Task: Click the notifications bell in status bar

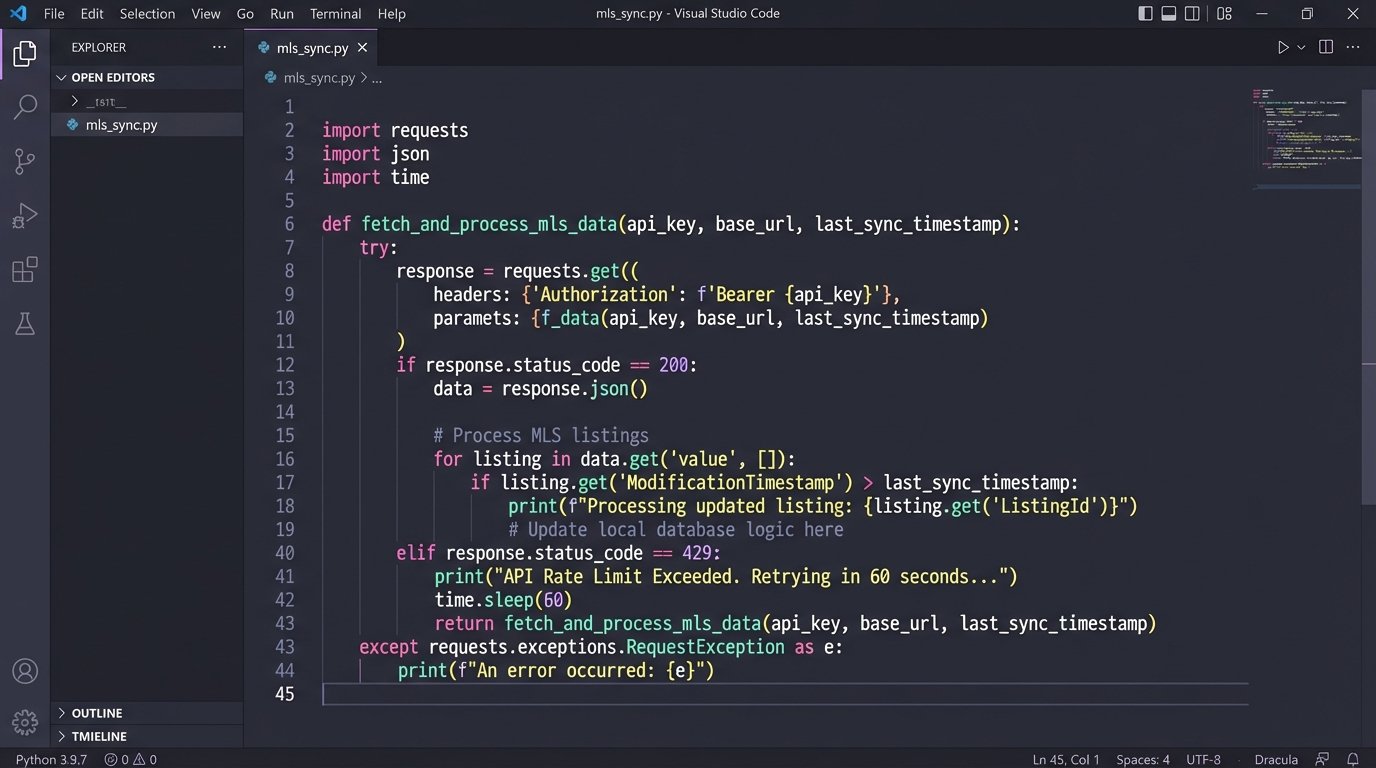Action: coord(1352,759)
